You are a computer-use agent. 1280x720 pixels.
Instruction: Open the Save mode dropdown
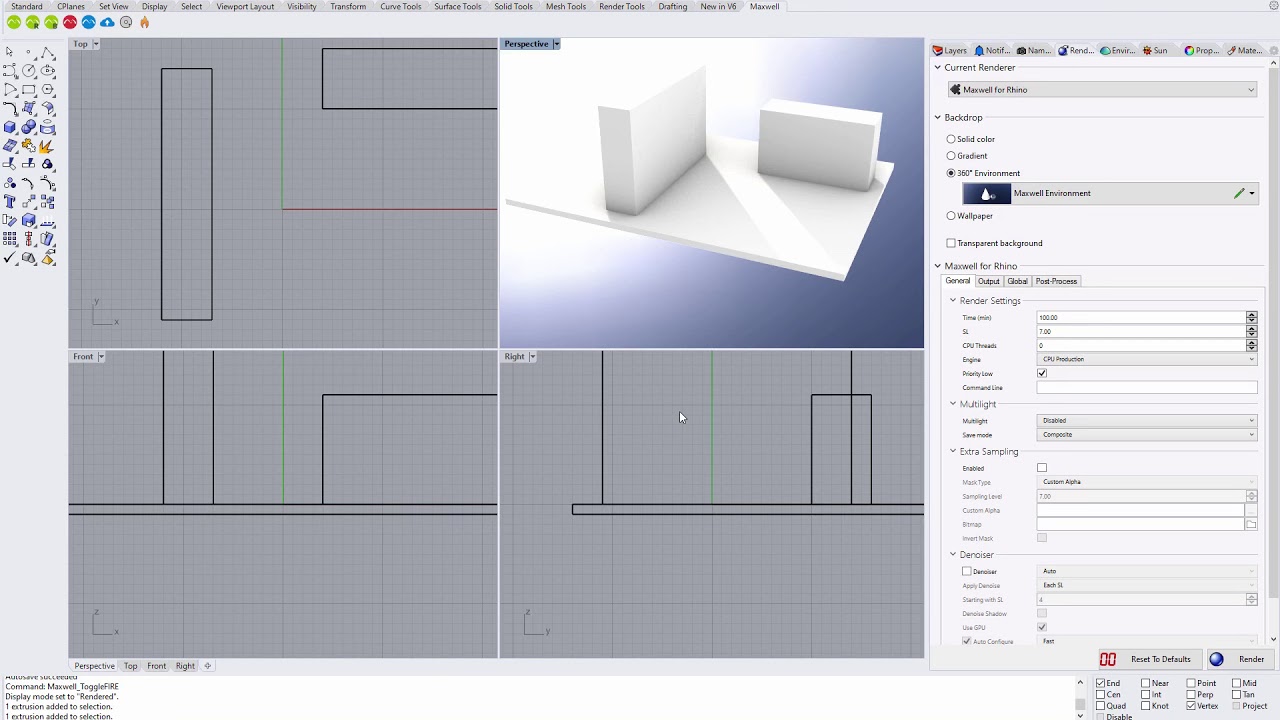(x=1147, y=435)
